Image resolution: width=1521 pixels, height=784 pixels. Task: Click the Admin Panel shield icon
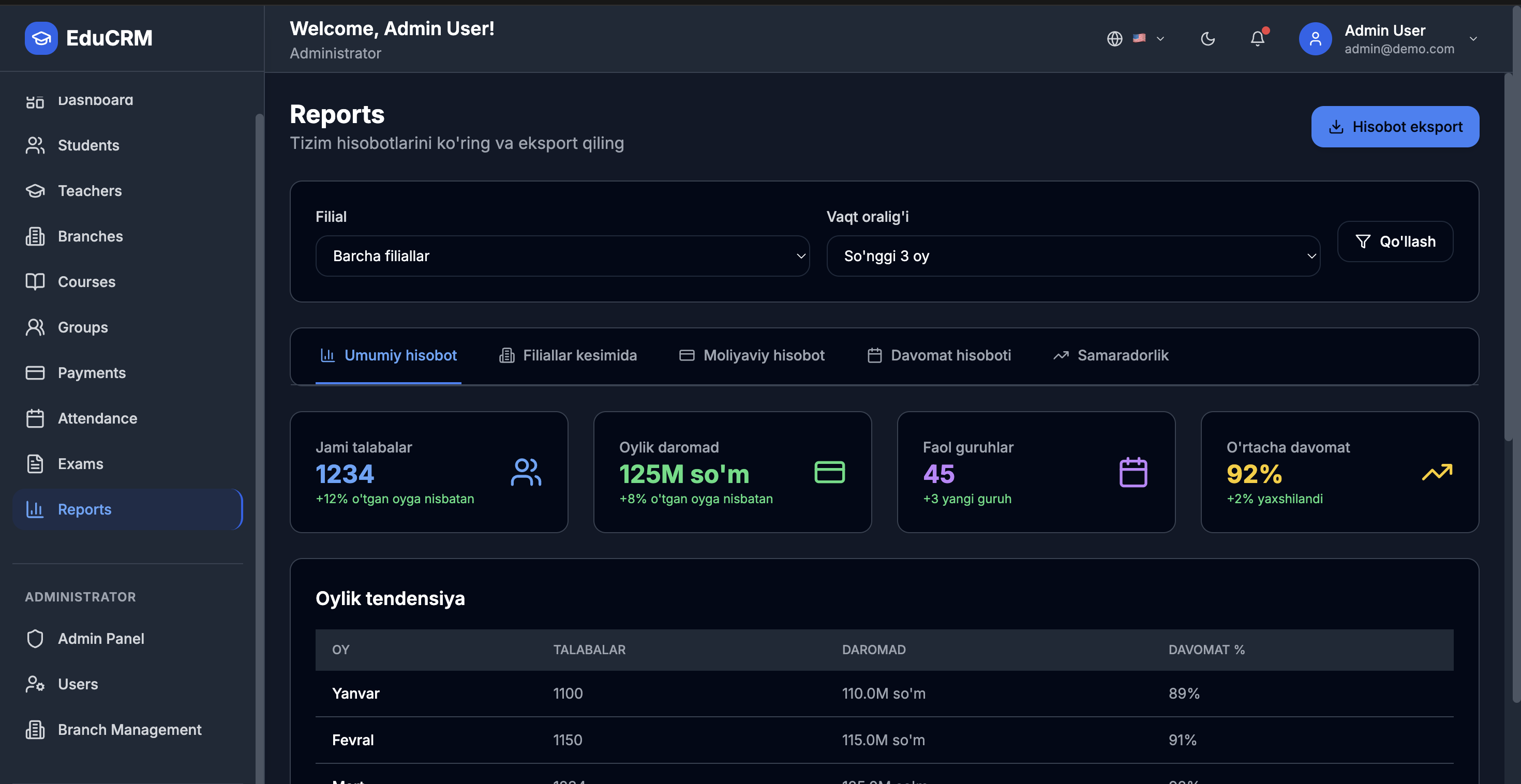pos(35,638)
